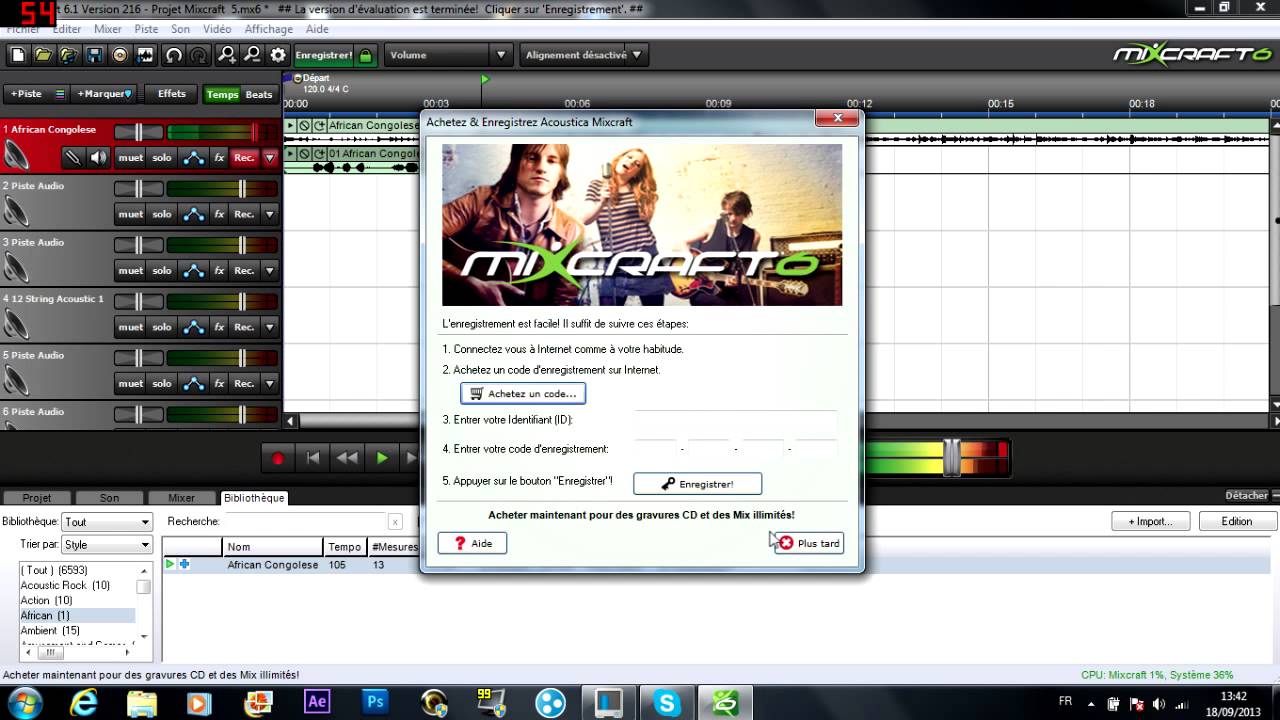This screenshot has height=720, width=1280.
Task: Open the Bibliothèque combo box showing Tout
Action: click(x=107, y=522)
